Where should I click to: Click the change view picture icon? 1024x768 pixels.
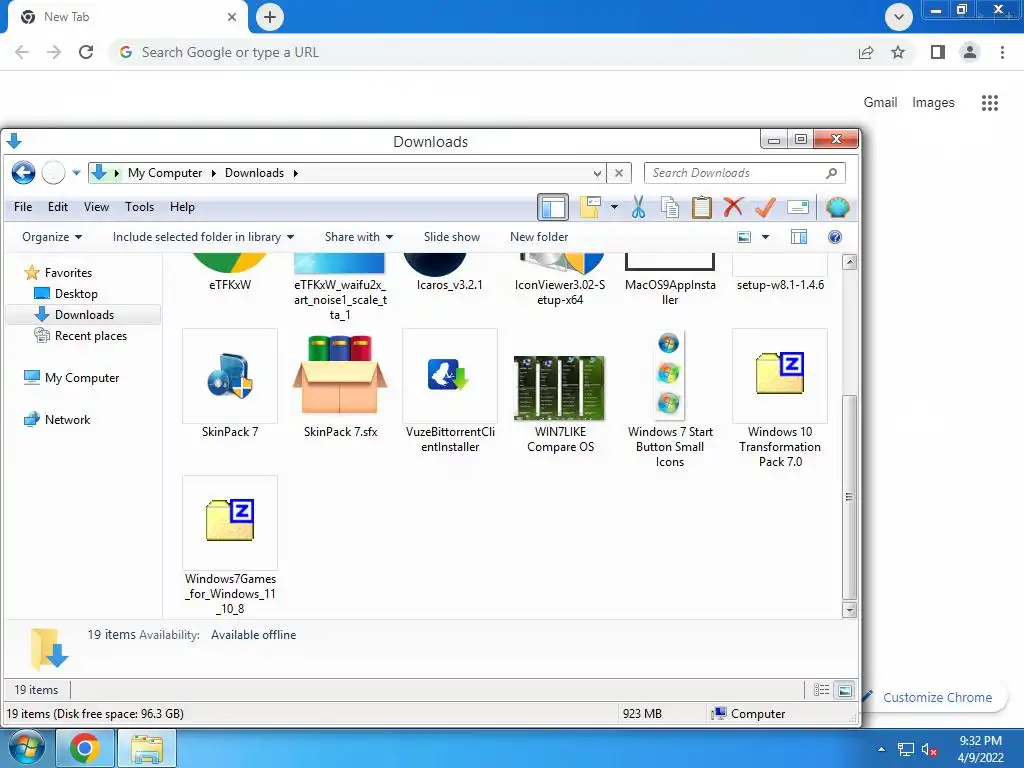pyautogui.click(x=744, y=237)
